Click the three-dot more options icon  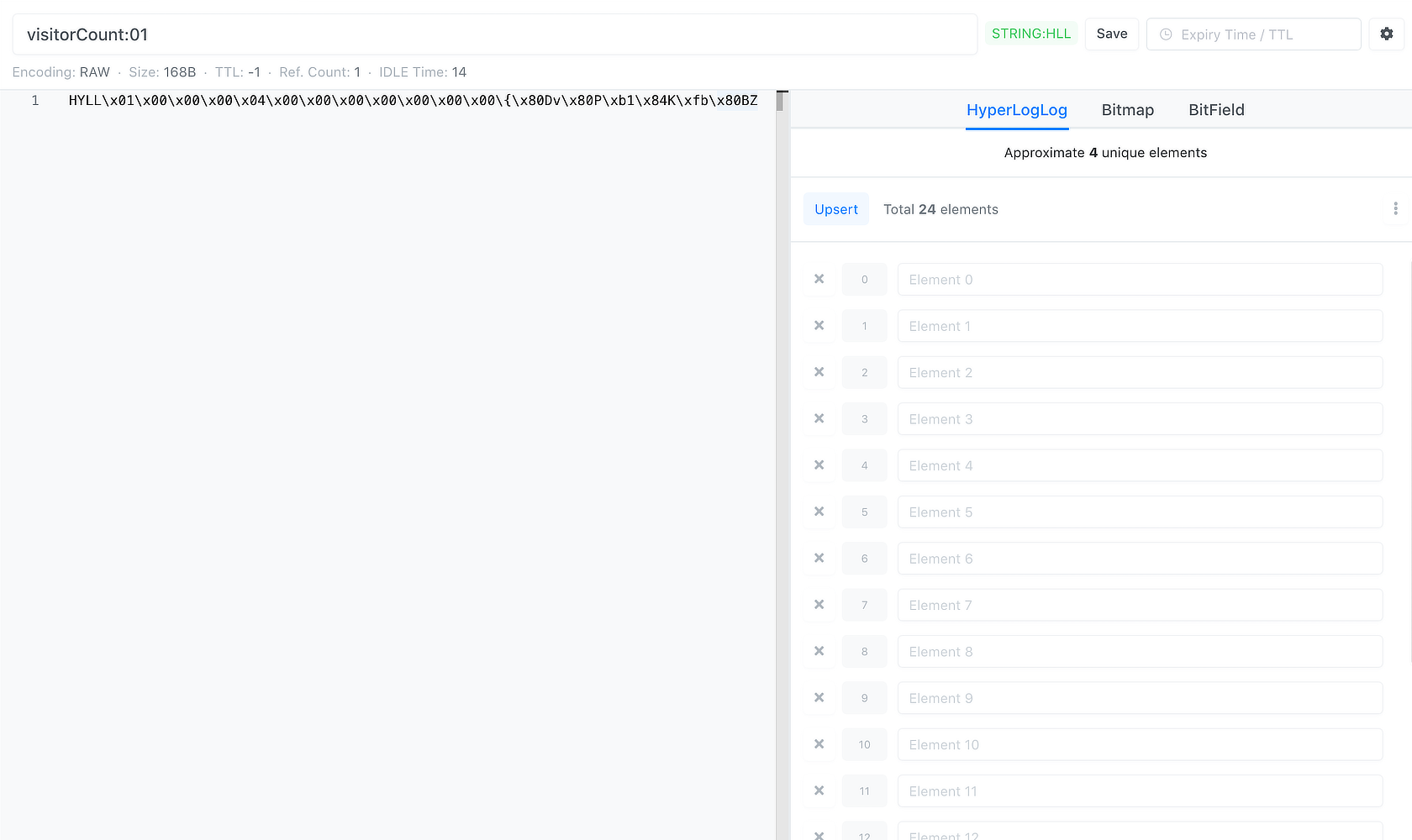(x=1395, y=208)
